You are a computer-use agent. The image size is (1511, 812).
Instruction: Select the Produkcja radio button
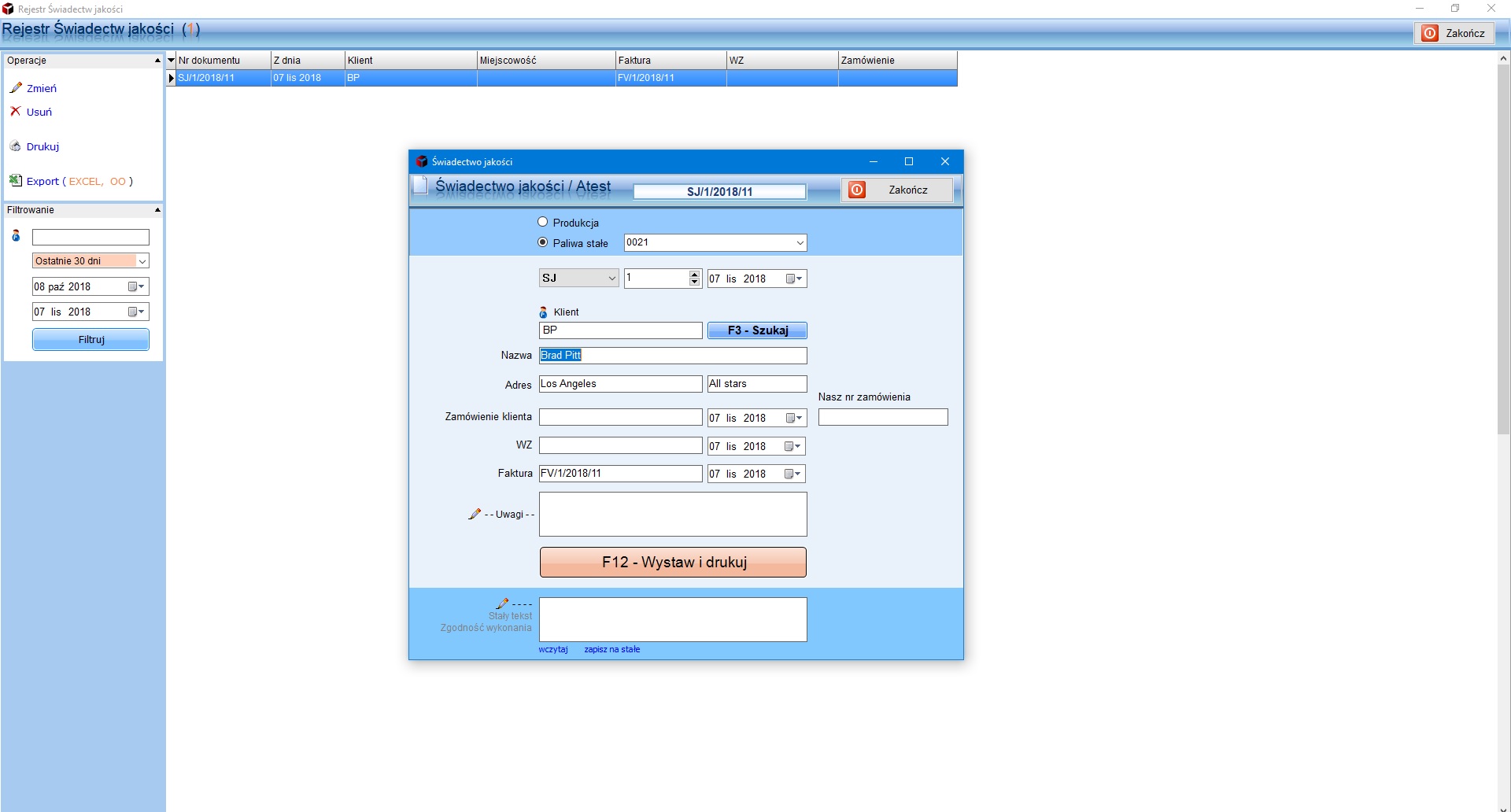click(543, 223)
